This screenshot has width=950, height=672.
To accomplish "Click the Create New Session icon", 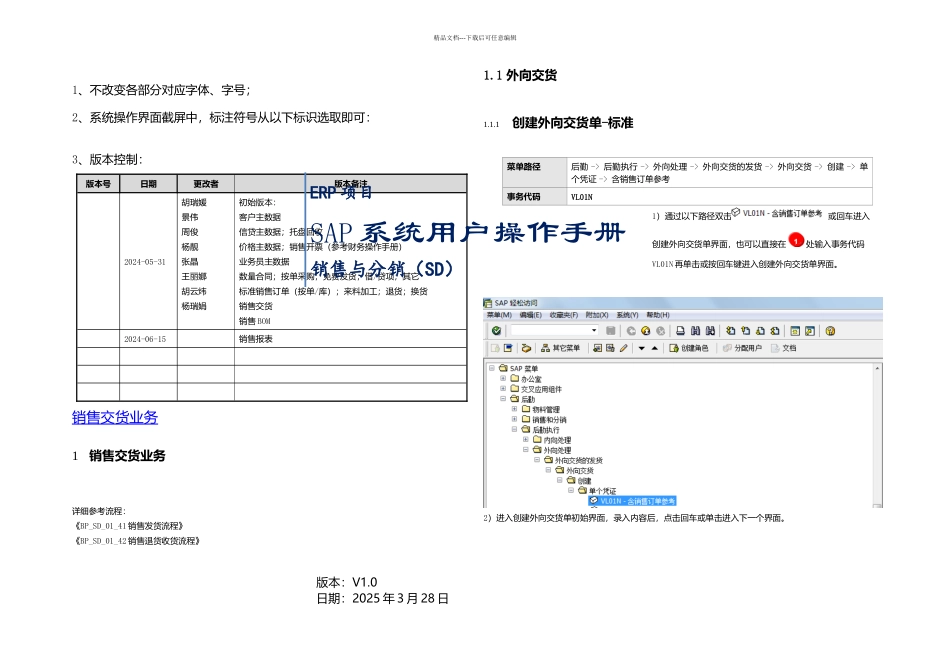I will coord(795,331).
